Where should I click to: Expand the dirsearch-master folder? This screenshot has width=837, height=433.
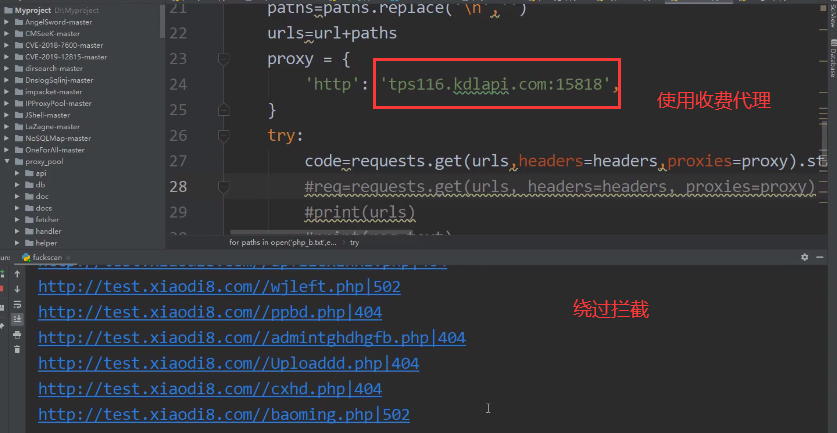(7, 68)
